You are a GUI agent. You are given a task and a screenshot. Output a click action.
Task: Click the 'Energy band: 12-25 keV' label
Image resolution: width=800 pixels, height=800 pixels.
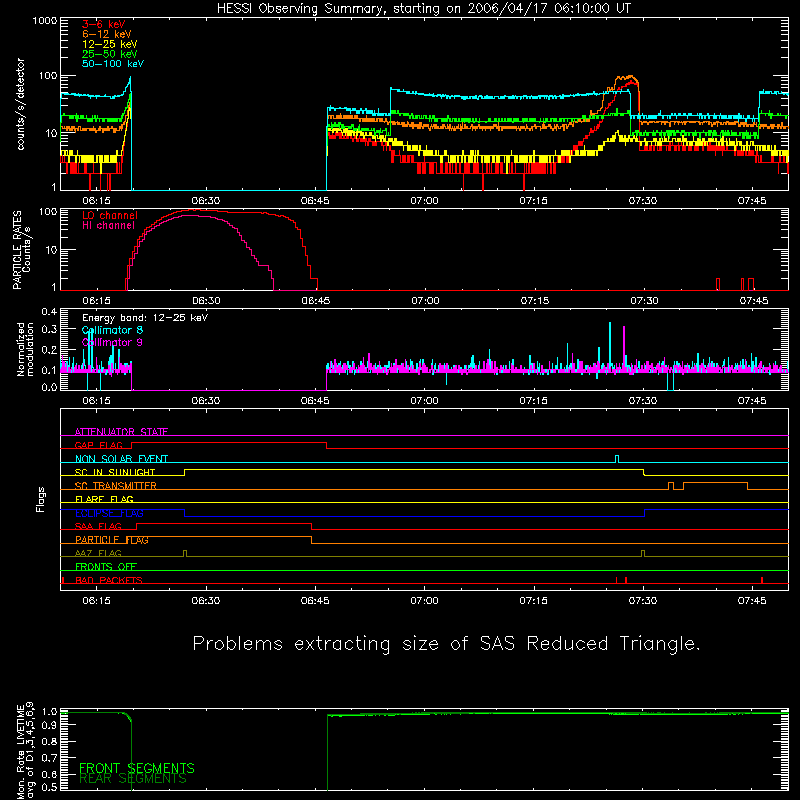(145, 318)
